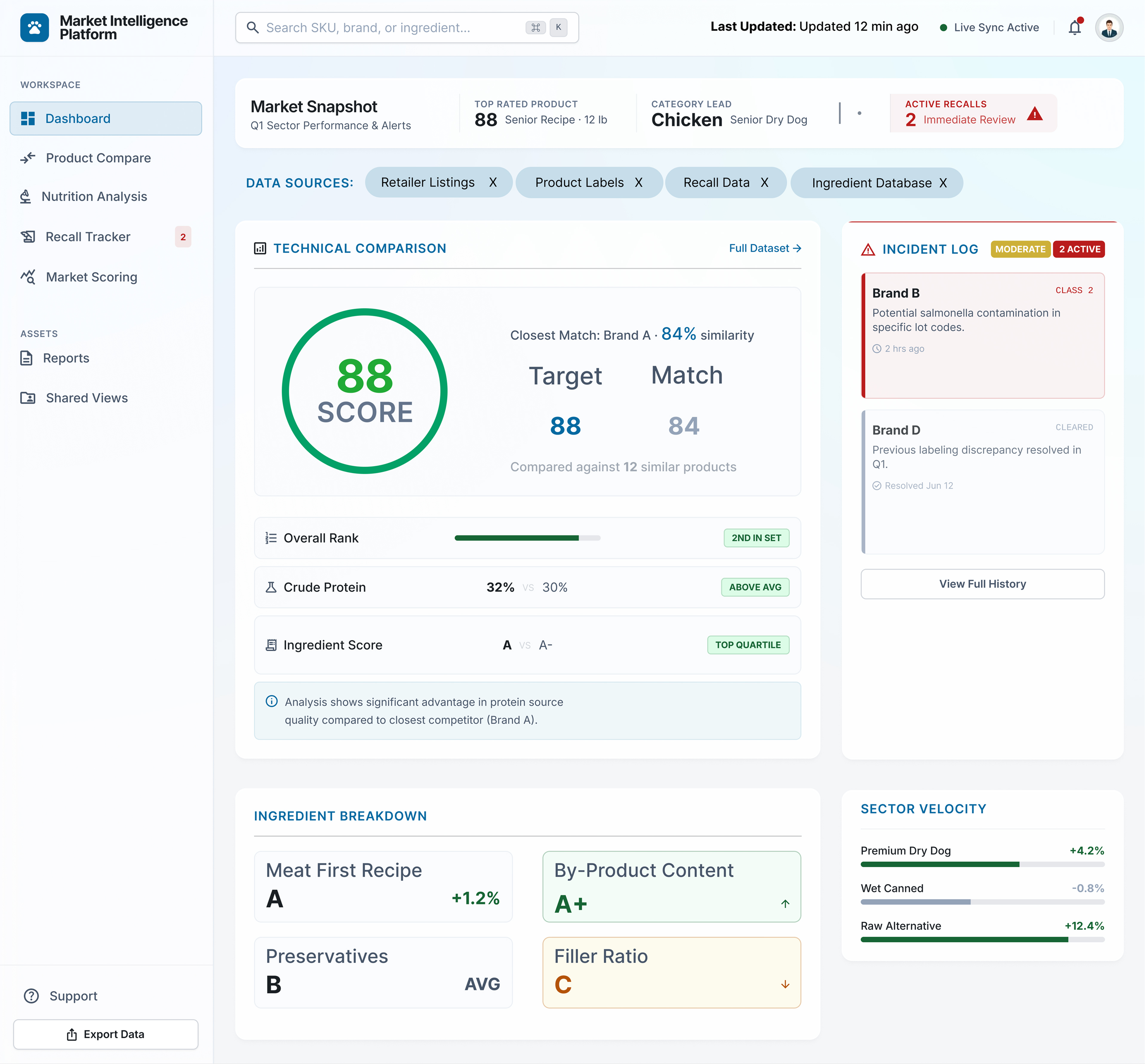The height and width of the screenshot is (1064, 1145).
Task: Click the 2ND IN SET tag
Action: tap(756, 538)
